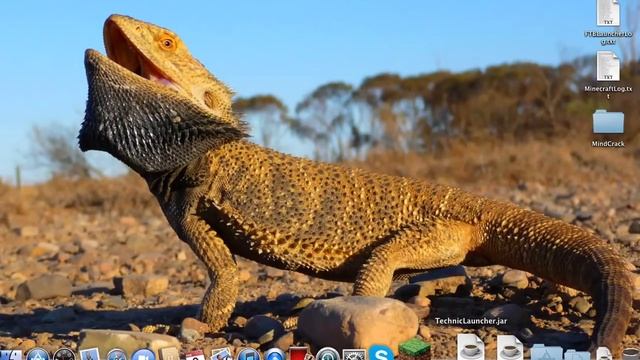The width and height of the screenshot is (640, 360).
Task: Launch Minecraft grass block in the Dock
Action: point(414,349)
